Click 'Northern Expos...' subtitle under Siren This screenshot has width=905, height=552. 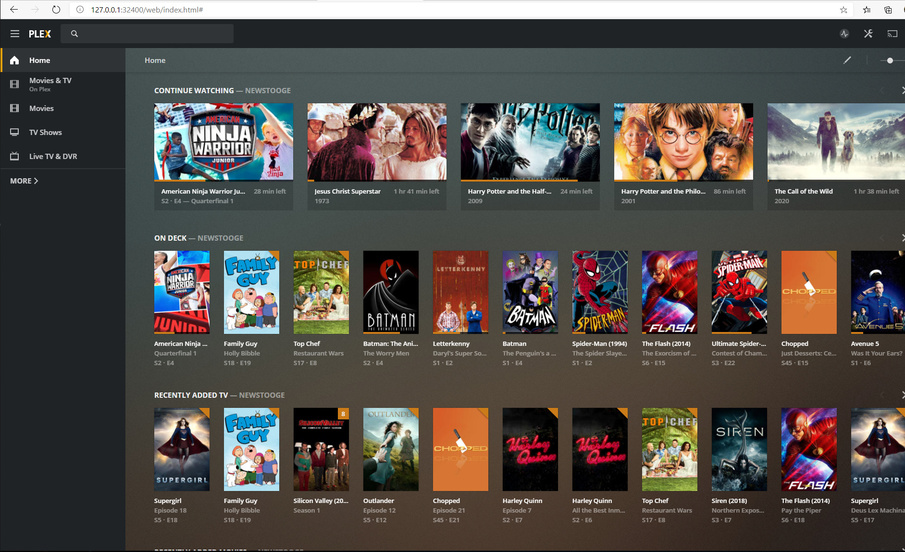(738, 510)
